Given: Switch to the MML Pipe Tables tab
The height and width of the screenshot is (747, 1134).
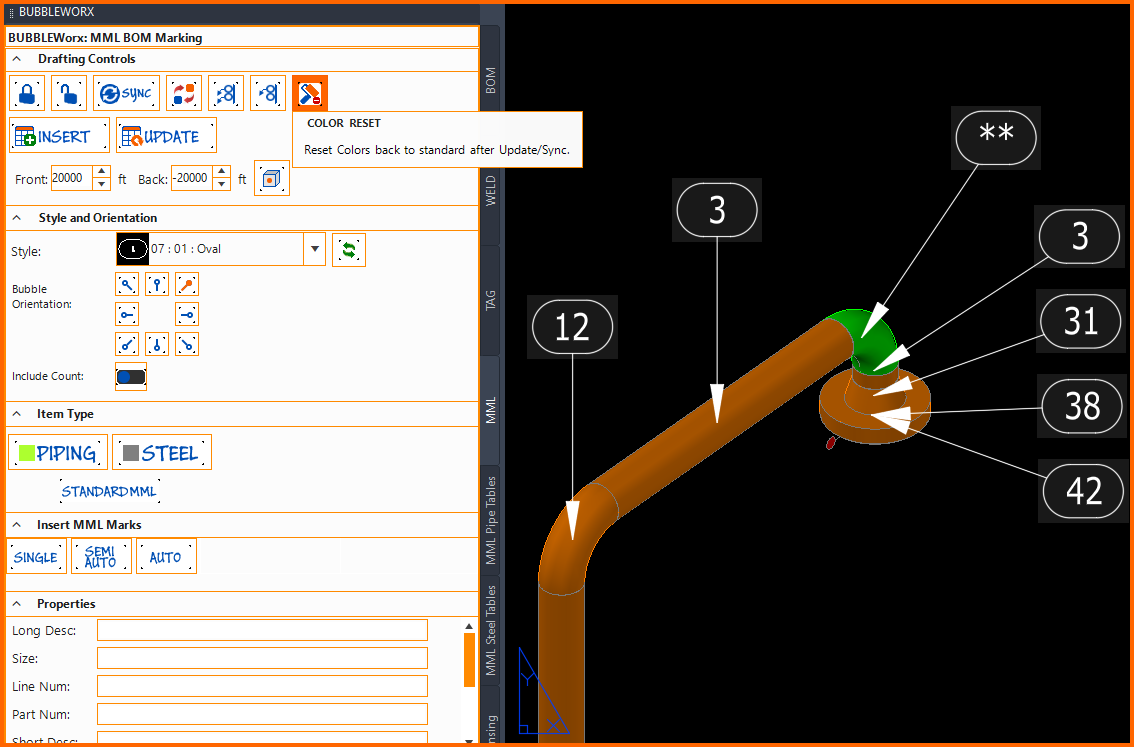Looking at the screenshot, I should [490, 521].
